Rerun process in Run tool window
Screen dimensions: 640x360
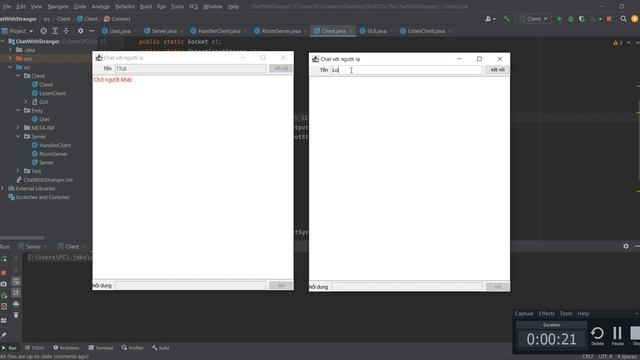pos(4,259)
